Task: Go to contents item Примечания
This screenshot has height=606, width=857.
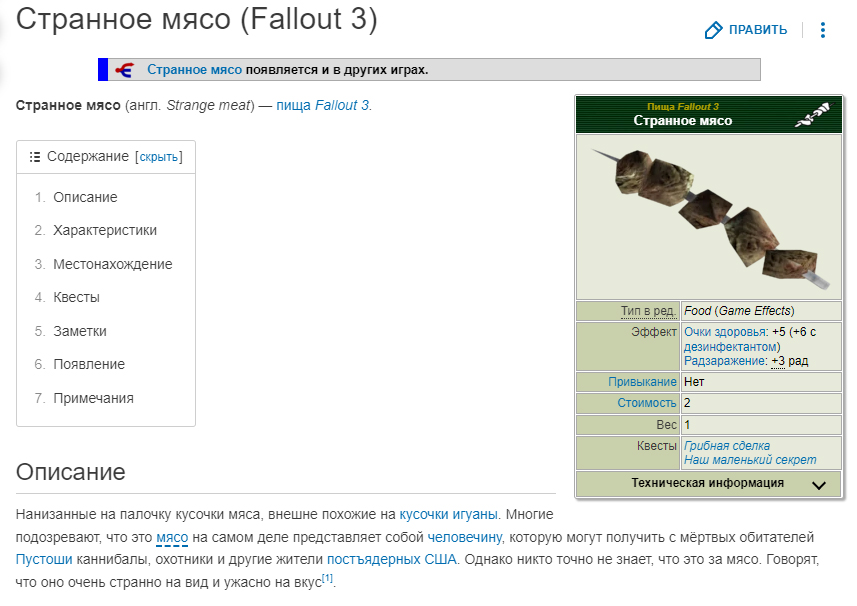Action: click(93, 398)
